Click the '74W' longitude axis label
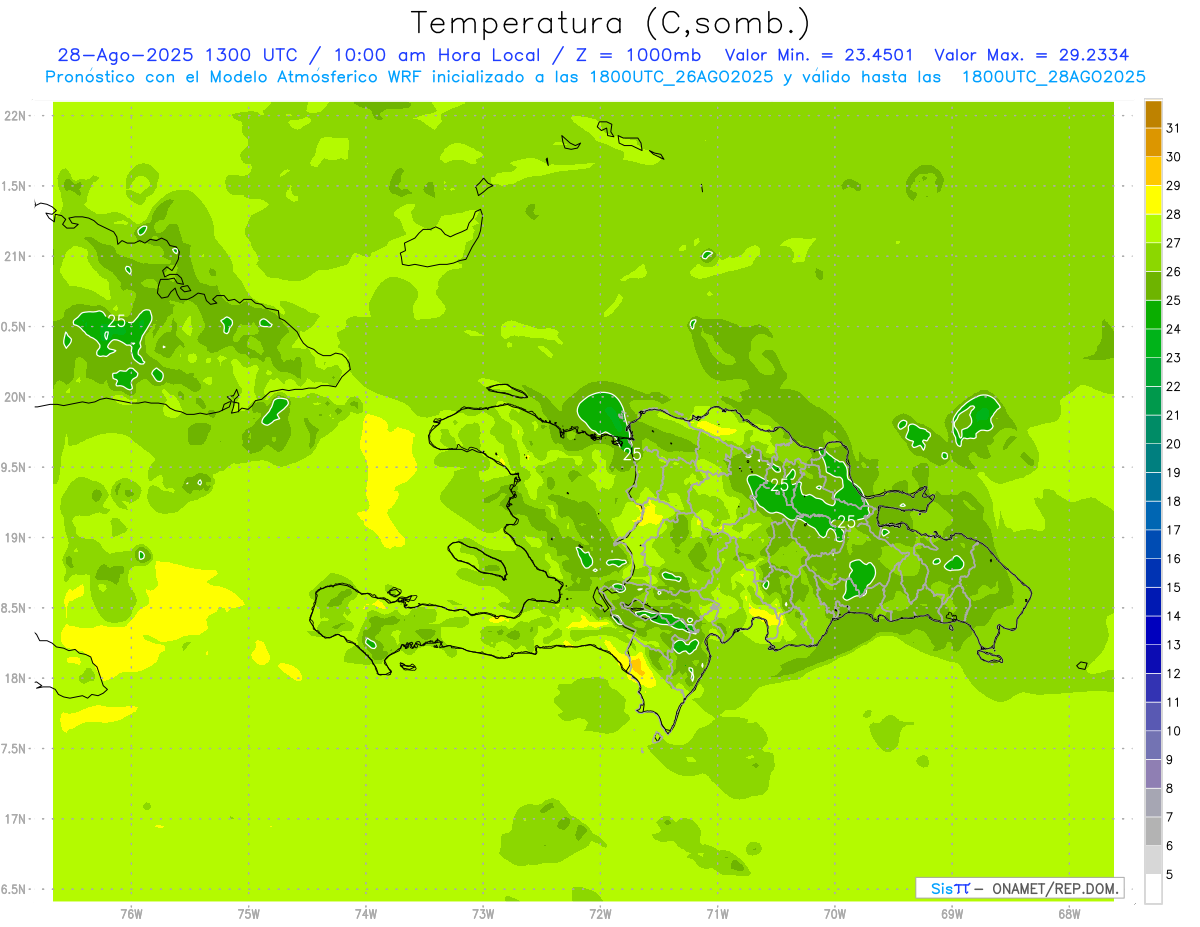1200x927 pixels. (x=366, y=914)
